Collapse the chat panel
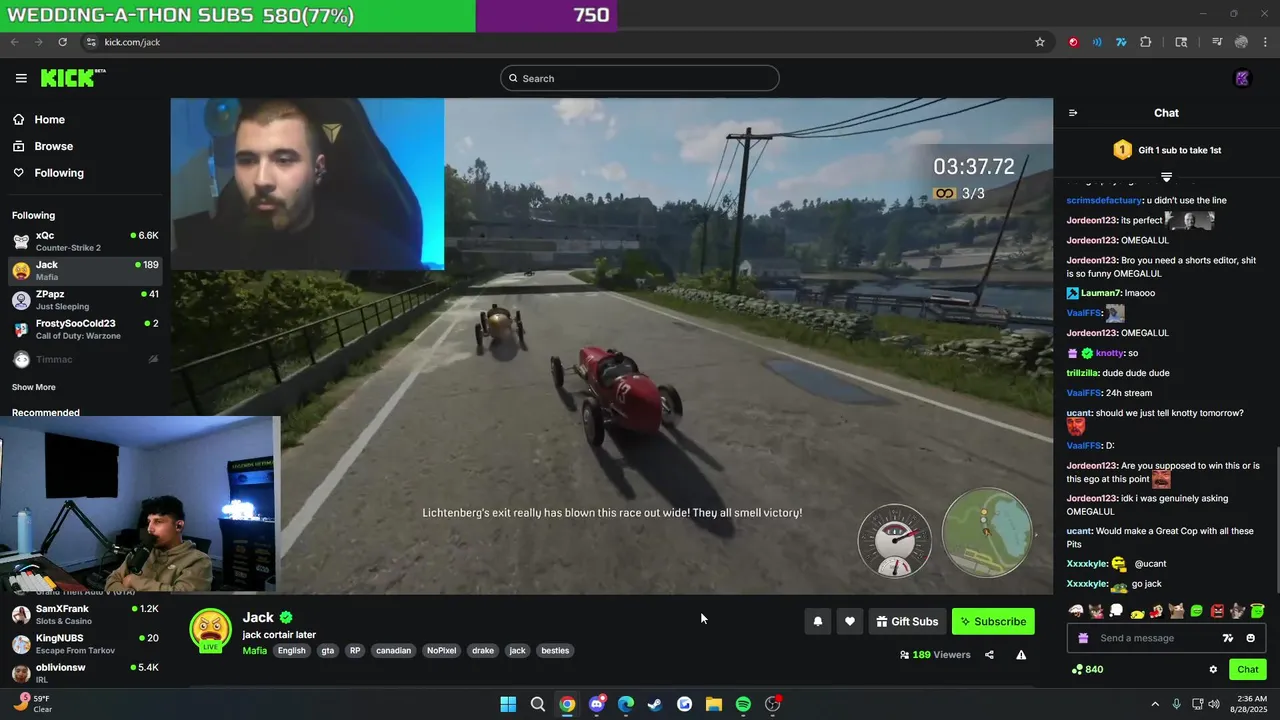 coord(1073,113)
